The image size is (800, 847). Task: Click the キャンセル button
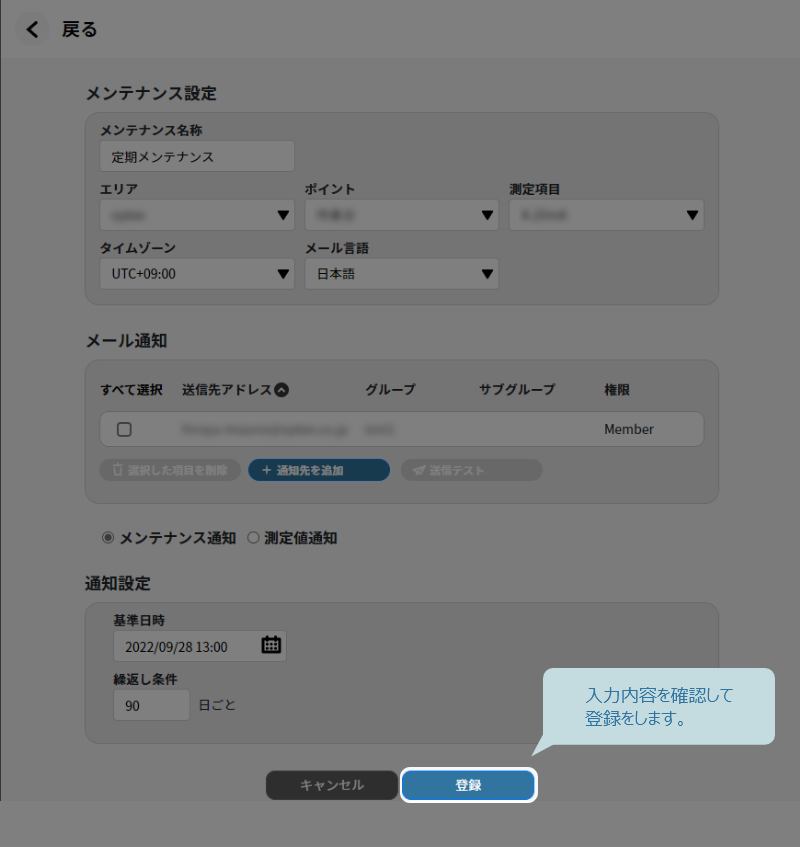pos(332,785)
